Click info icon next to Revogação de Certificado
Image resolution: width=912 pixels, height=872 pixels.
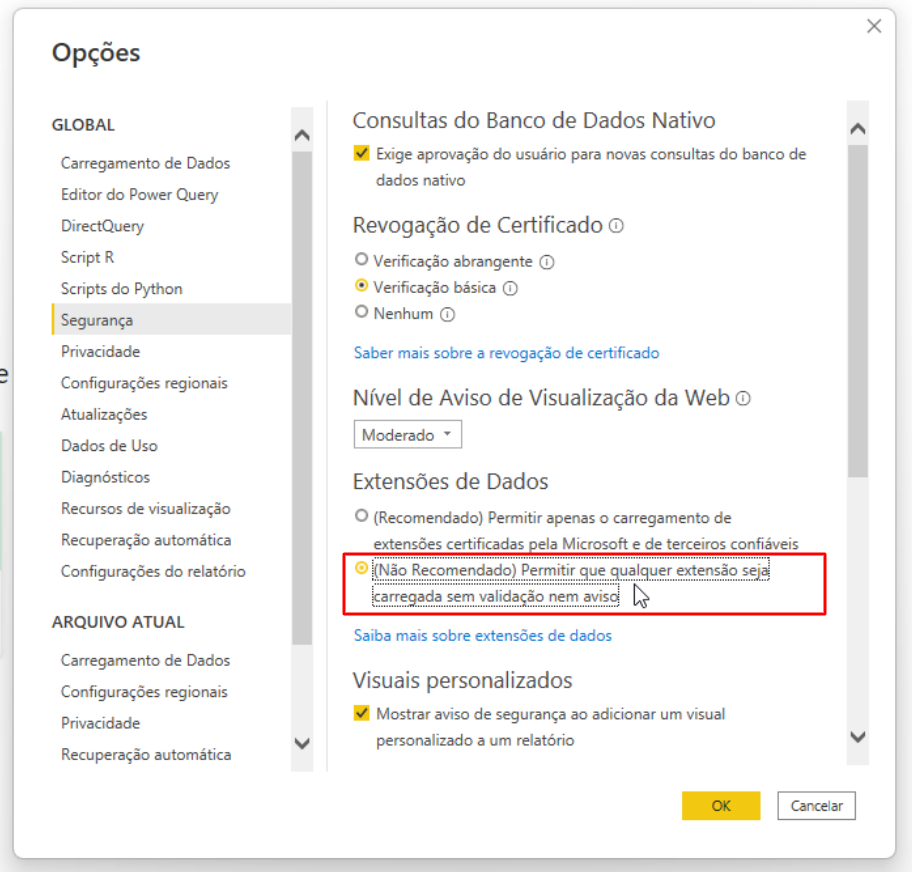pos(616,225)
